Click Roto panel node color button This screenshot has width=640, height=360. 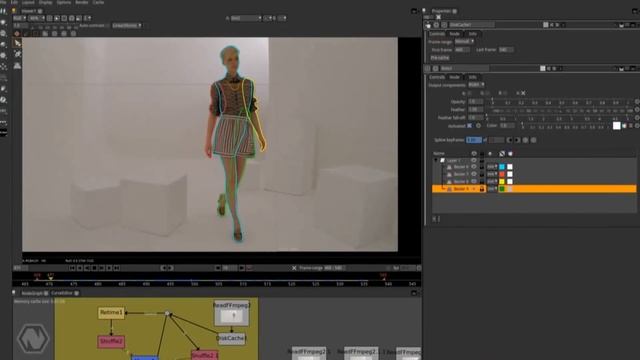tap(542, 68)
